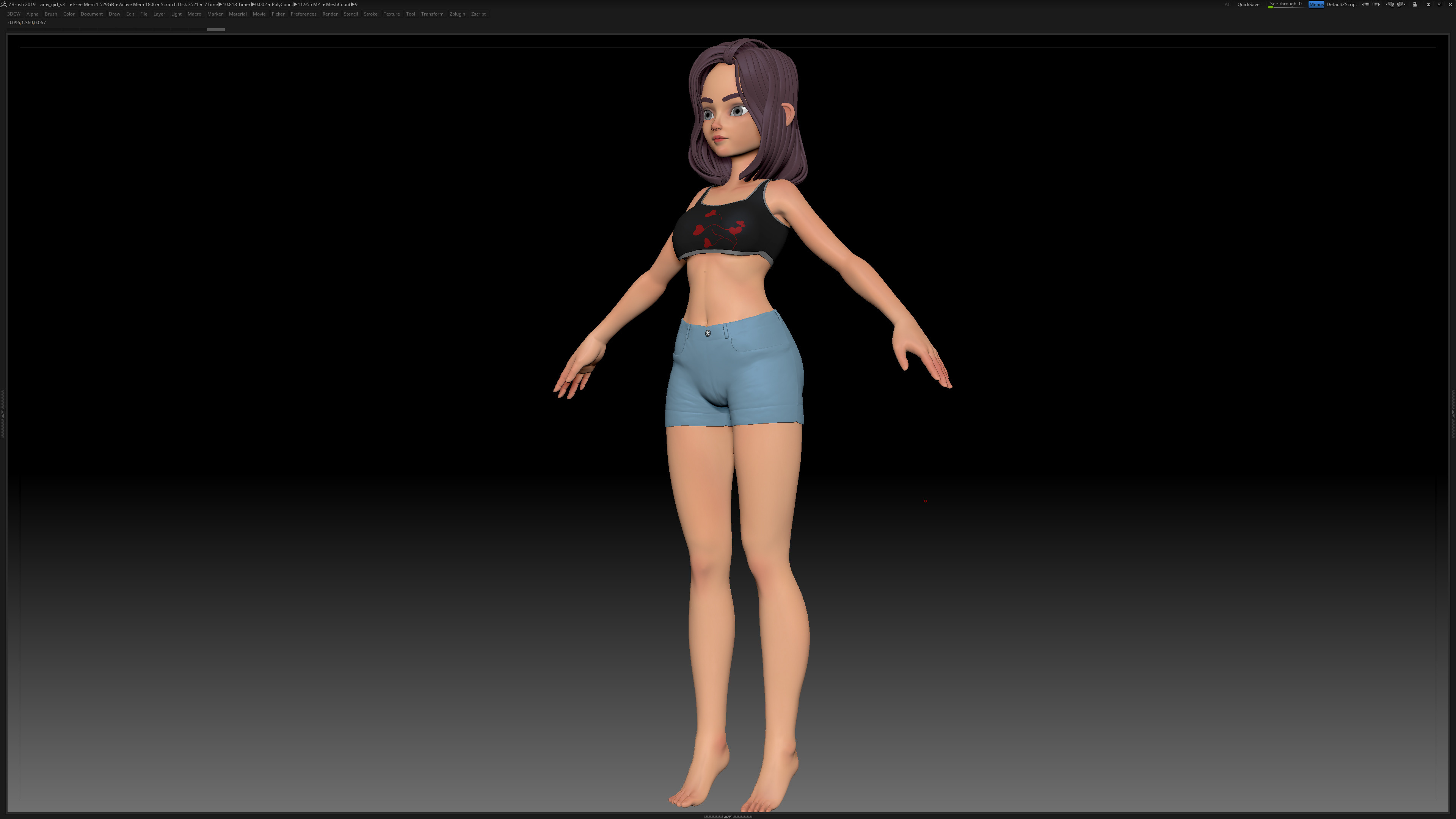Click the padlock icon in title bar
Screen dimensions: 1456x819
coord(1415,5)
